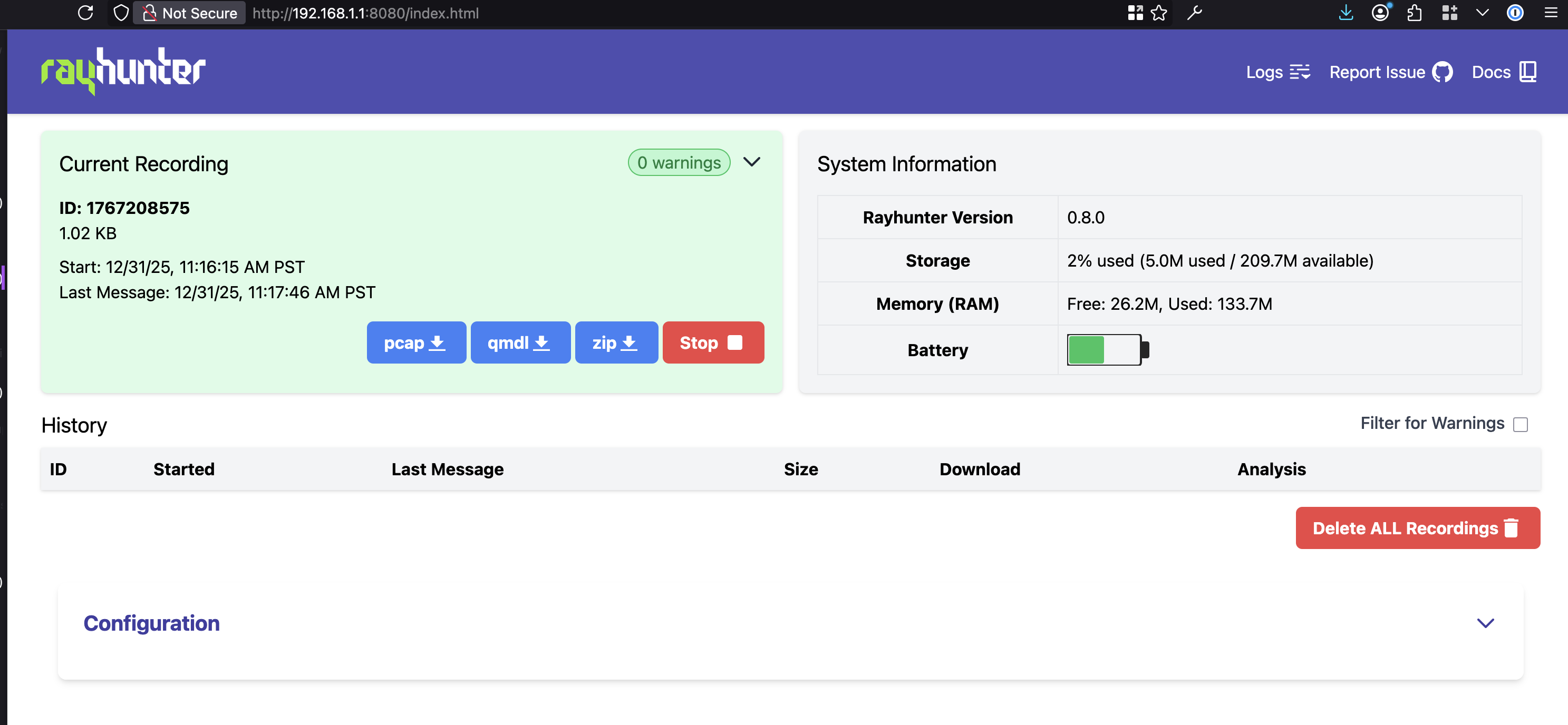
Task: Click the Not Secure padlock indicator
Action: click(189, 13)
